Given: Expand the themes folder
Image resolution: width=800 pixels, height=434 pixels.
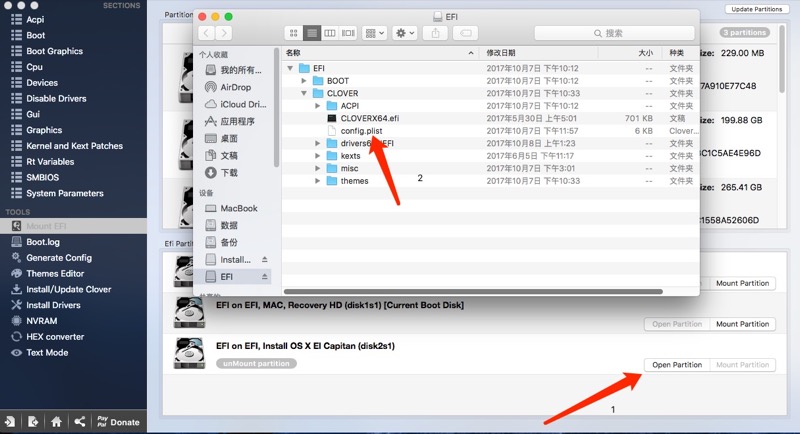Looking at the screenshot, I should (317, 181).
